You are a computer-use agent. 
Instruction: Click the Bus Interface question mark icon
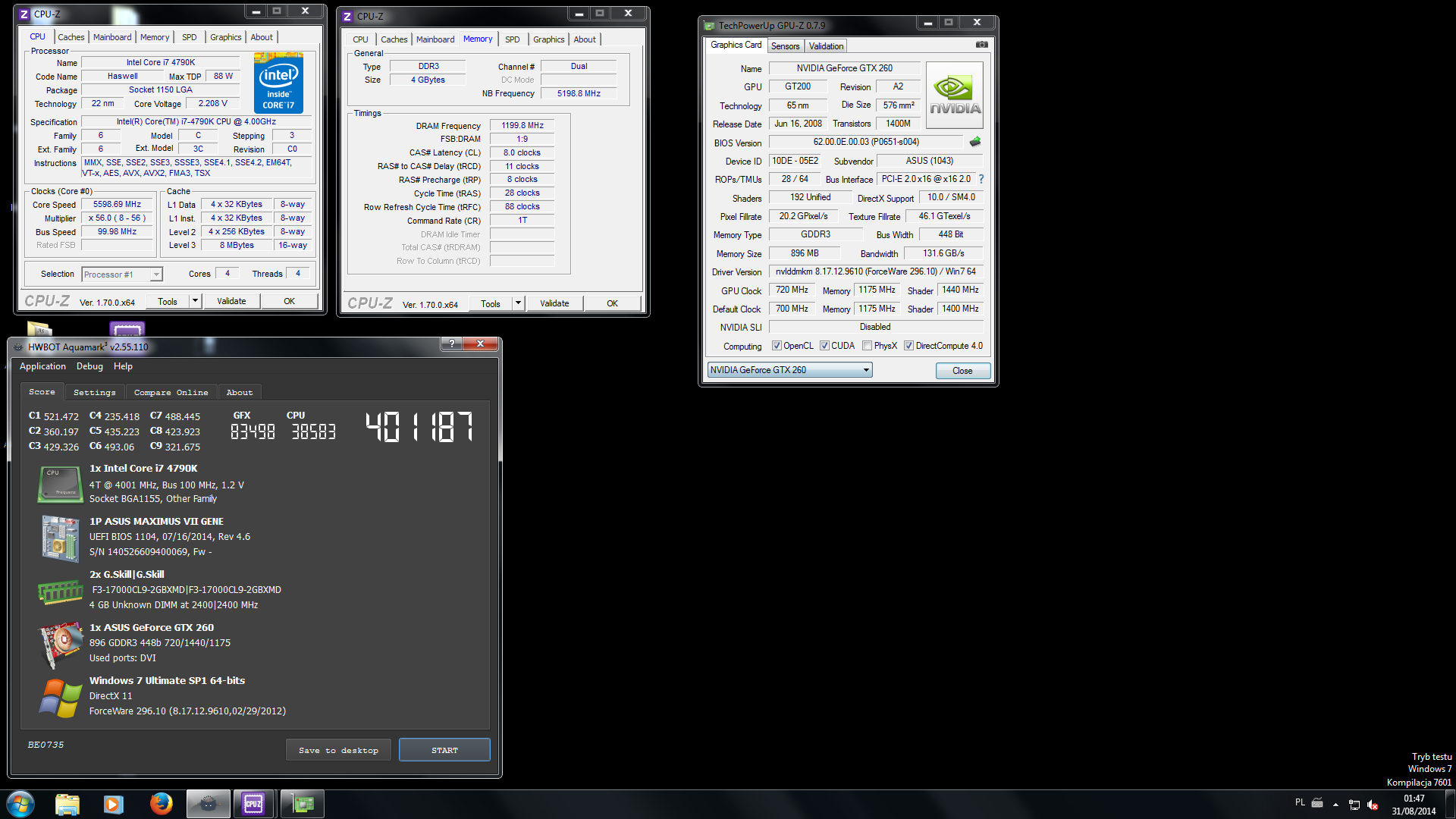pos(981,179)
